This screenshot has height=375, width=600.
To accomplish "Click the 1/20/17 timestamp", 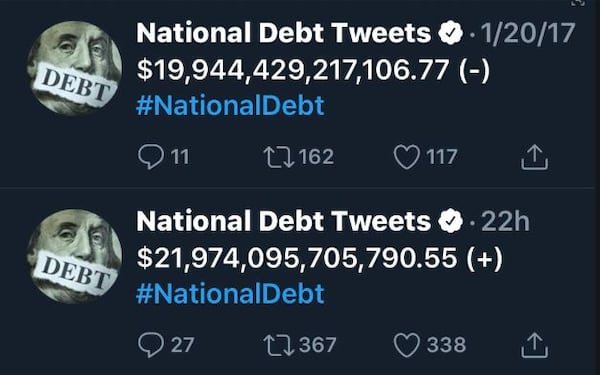I will click(x=528, y=33).
